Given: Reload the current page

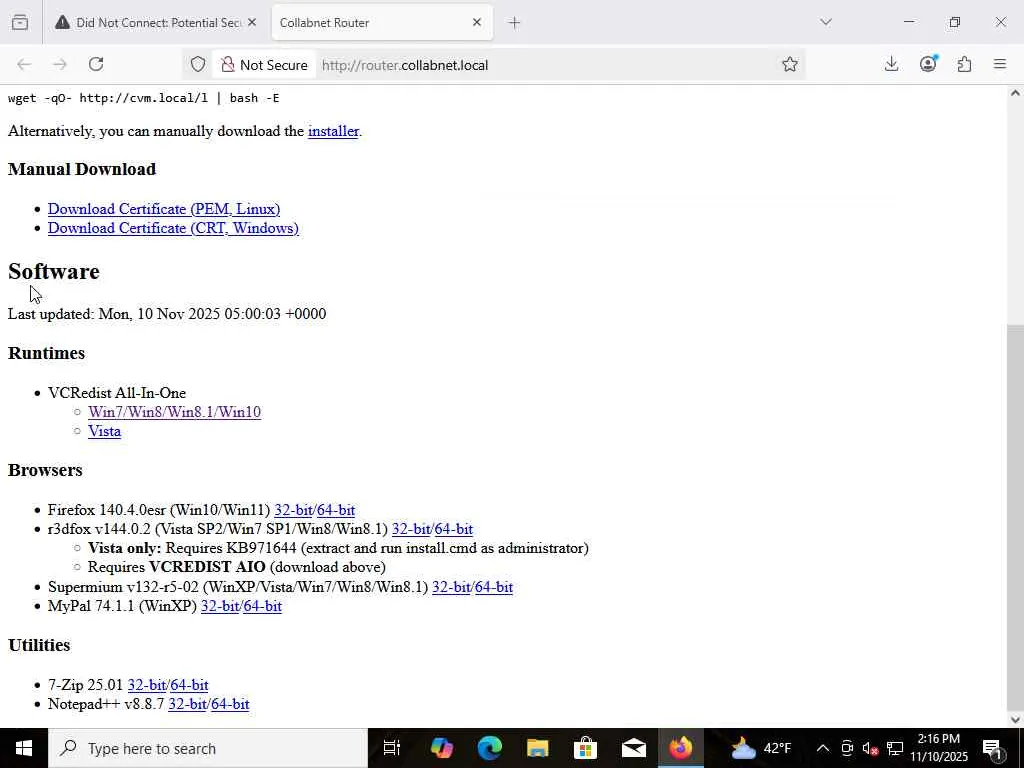Looking at the screenshot, I should 96,64.
